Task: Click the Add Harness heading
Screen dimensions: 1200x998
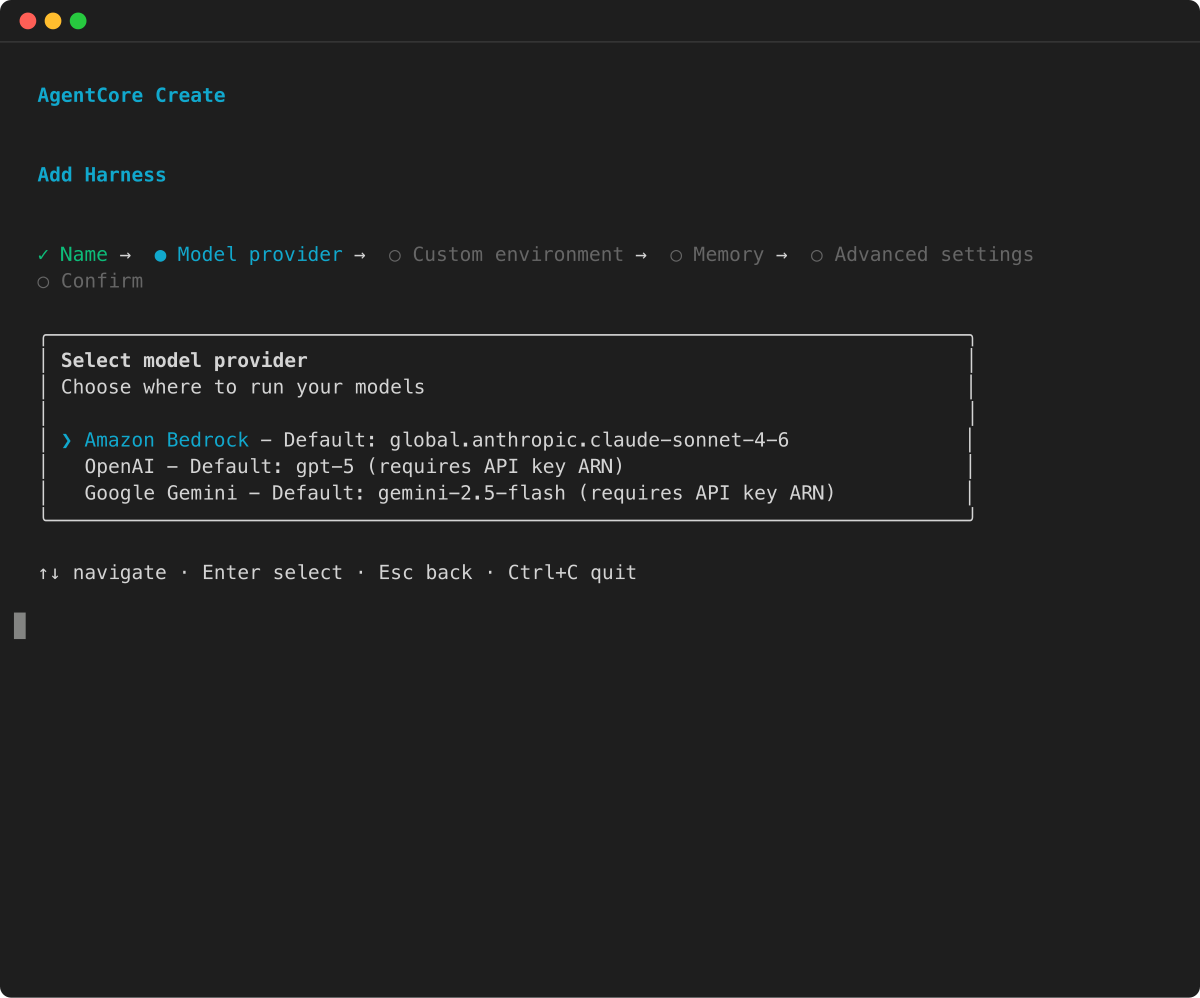Action: [102, 174]
